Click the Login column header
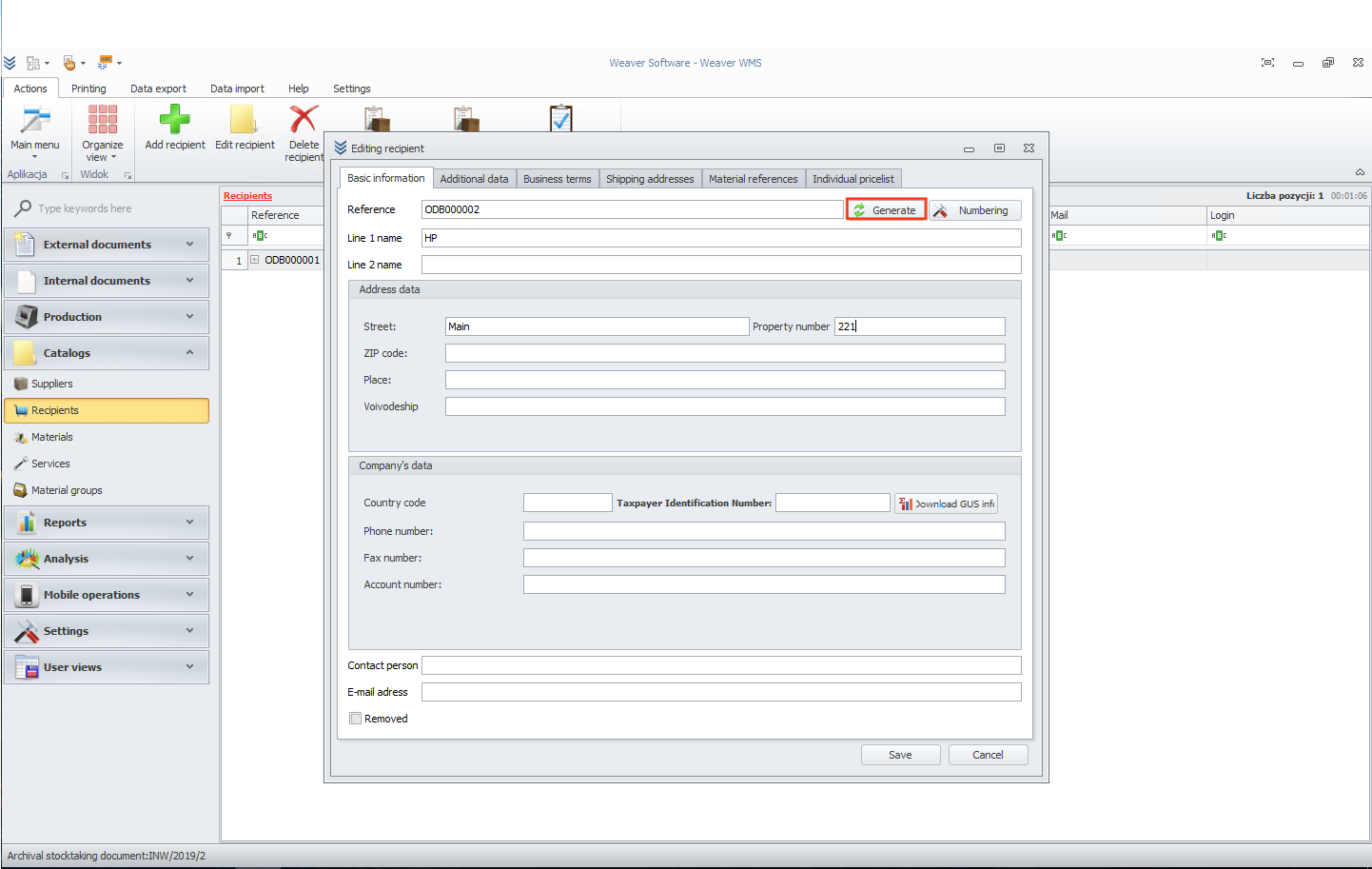 click(x=1288, y=215)
